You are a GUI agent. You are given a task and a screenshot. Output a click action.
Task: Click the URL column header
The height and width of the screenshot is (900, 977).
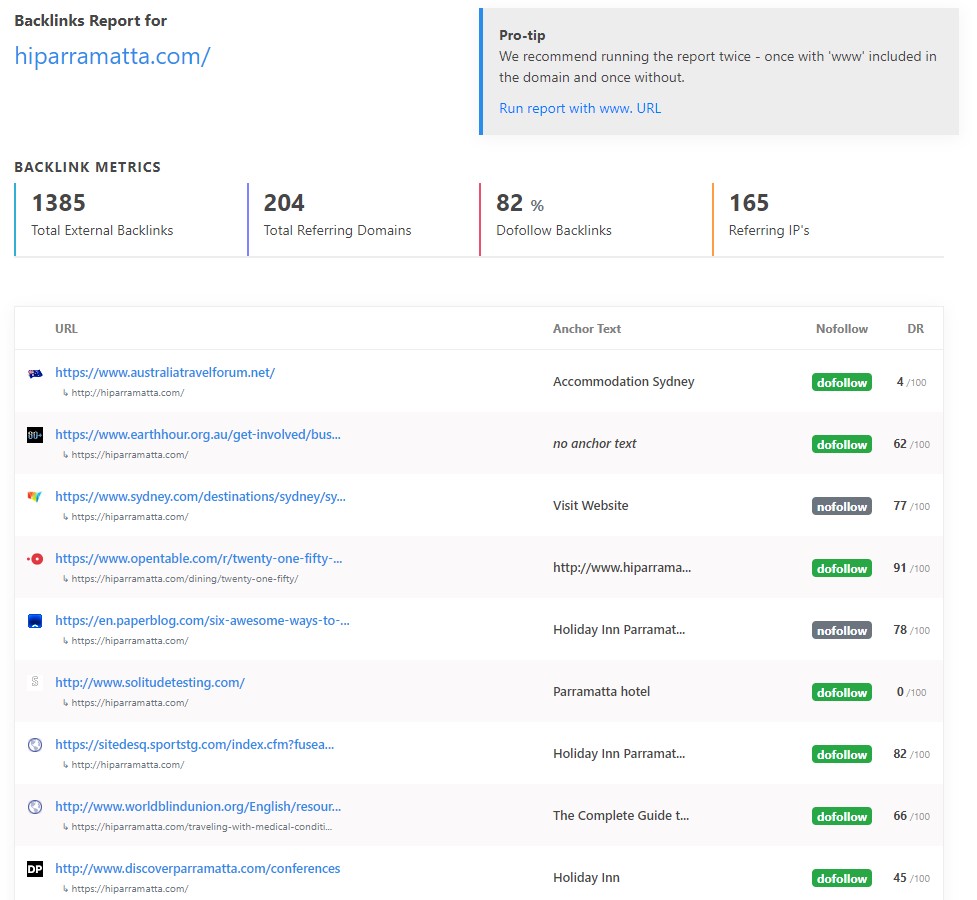66,328
